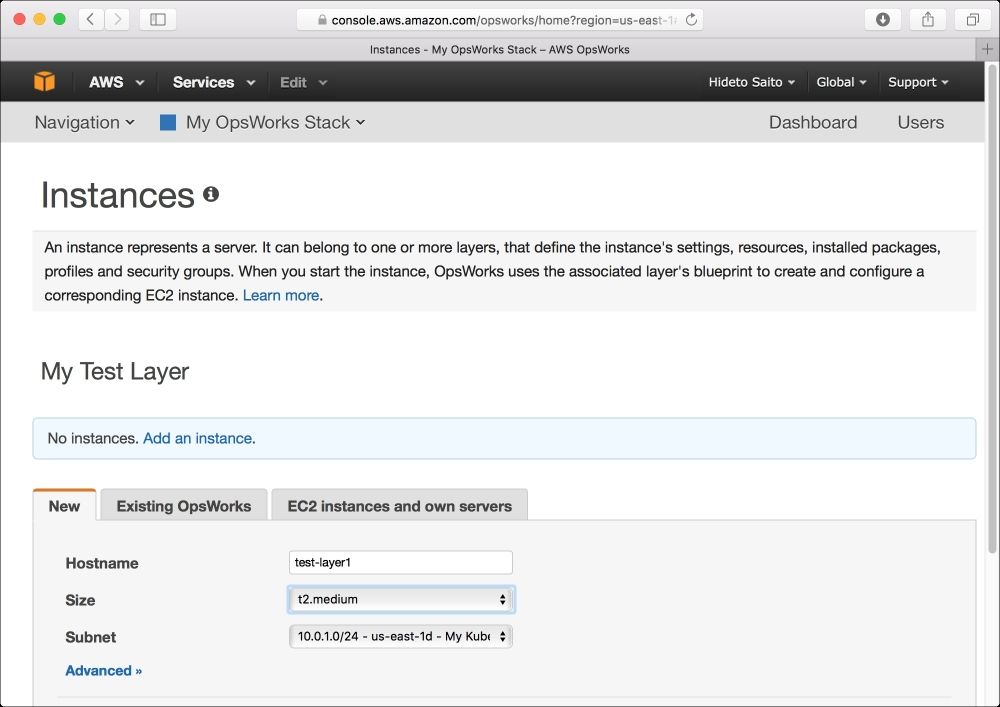Open the Users link
Viewport: 1000px width, 707px height.
coord(920,122)
